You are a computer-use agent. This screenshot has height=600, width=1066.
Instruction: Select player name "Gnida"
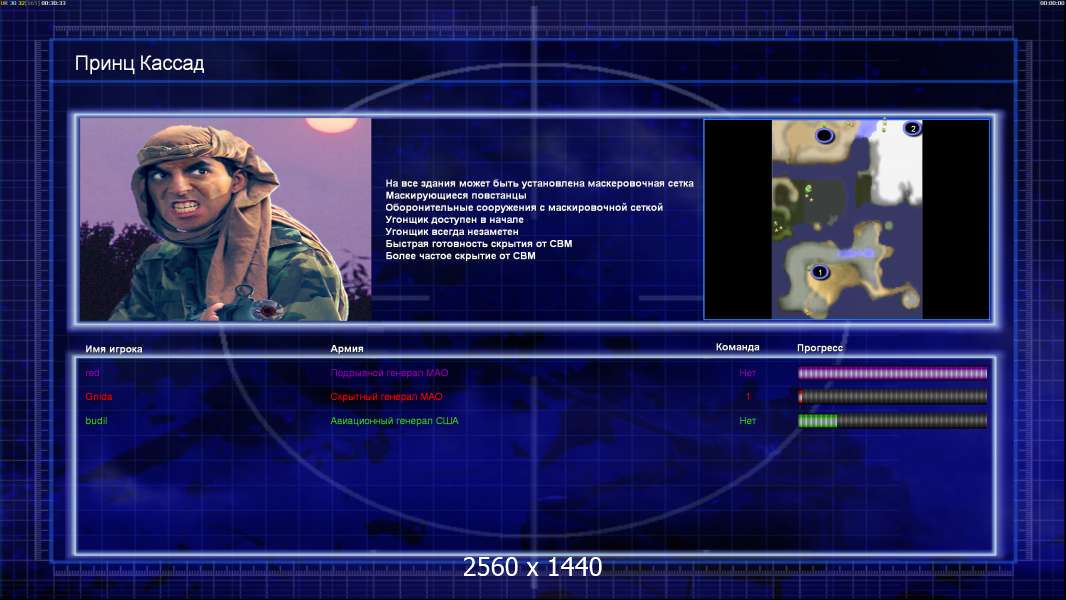point(99,397)
